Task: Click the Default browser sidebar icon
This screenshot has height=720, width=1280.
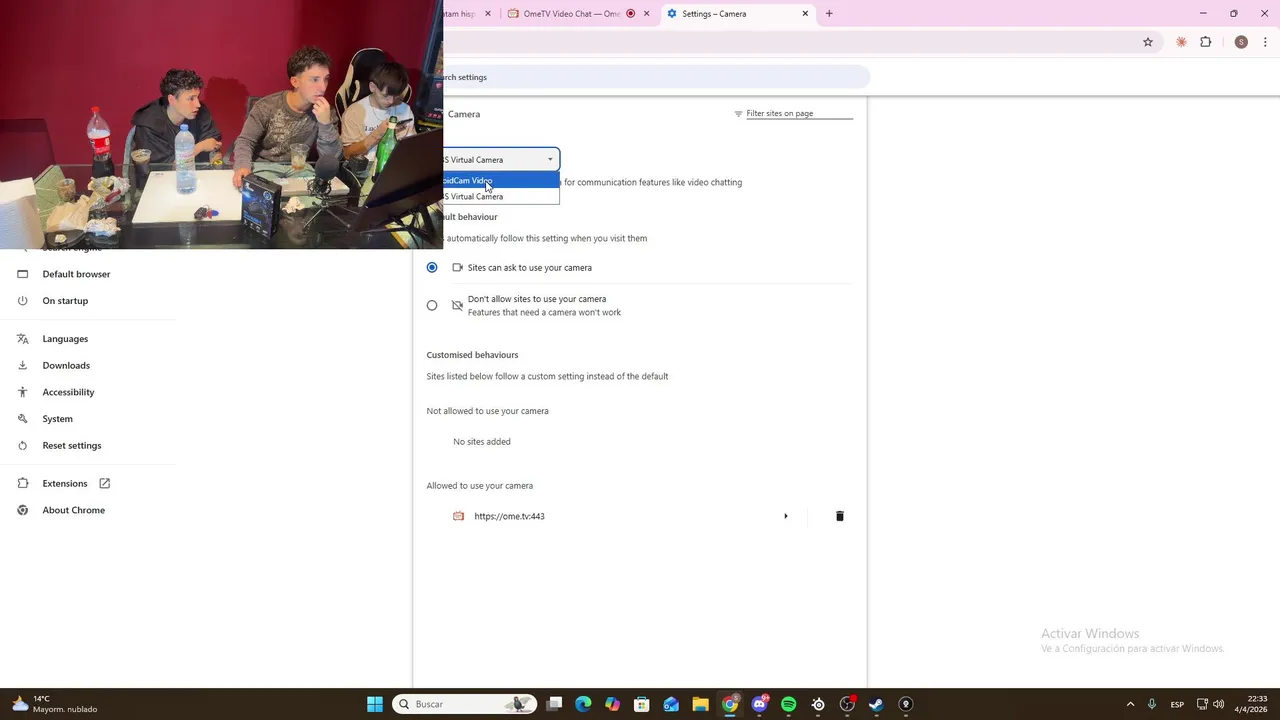Action: [x=22, y=274]
